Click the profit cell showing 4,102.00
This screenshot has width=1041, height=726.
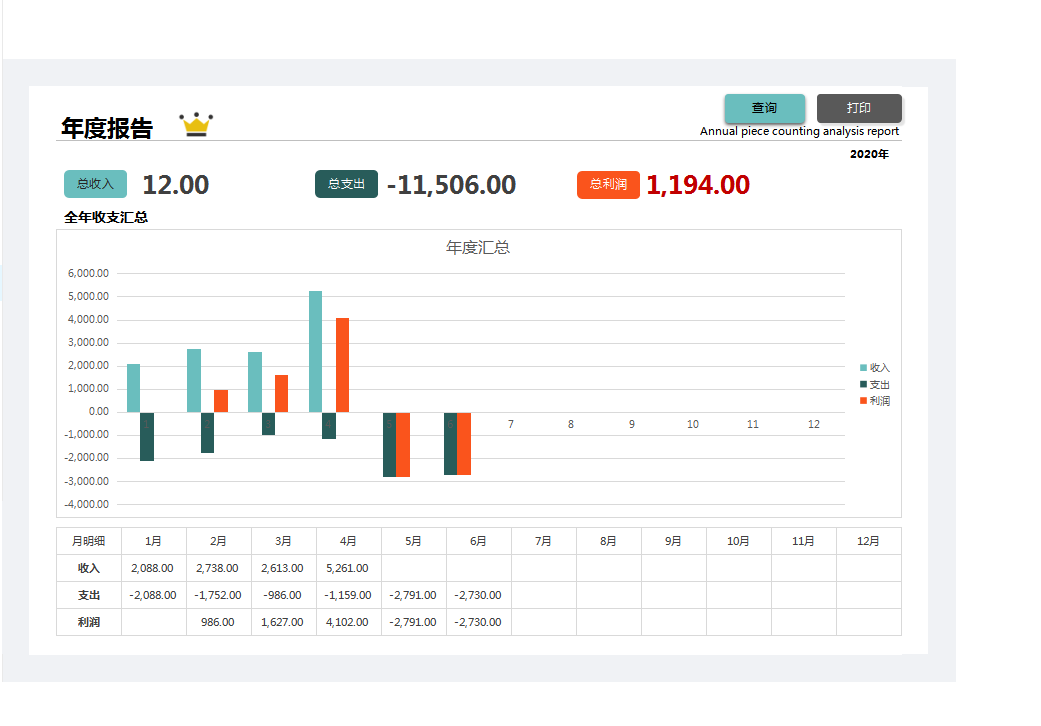pyautogui.click(x=348, y=622)
